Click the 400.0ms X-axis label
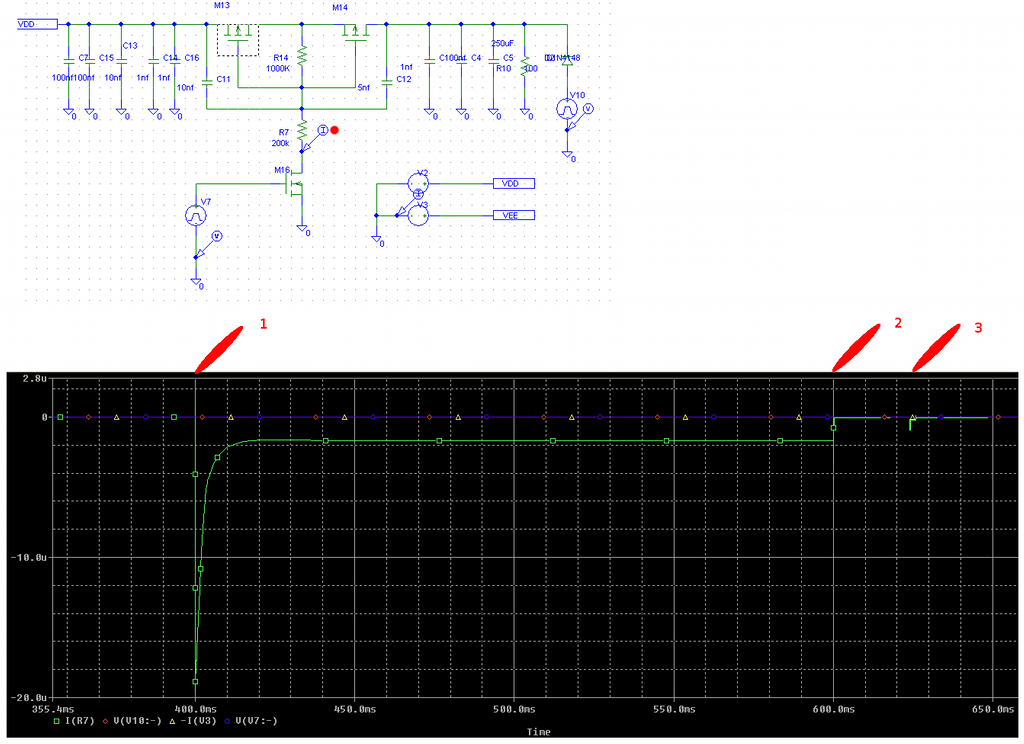The height and width of the screenshot is (744, 1024). pyautogui.click(x=195, y=709)
